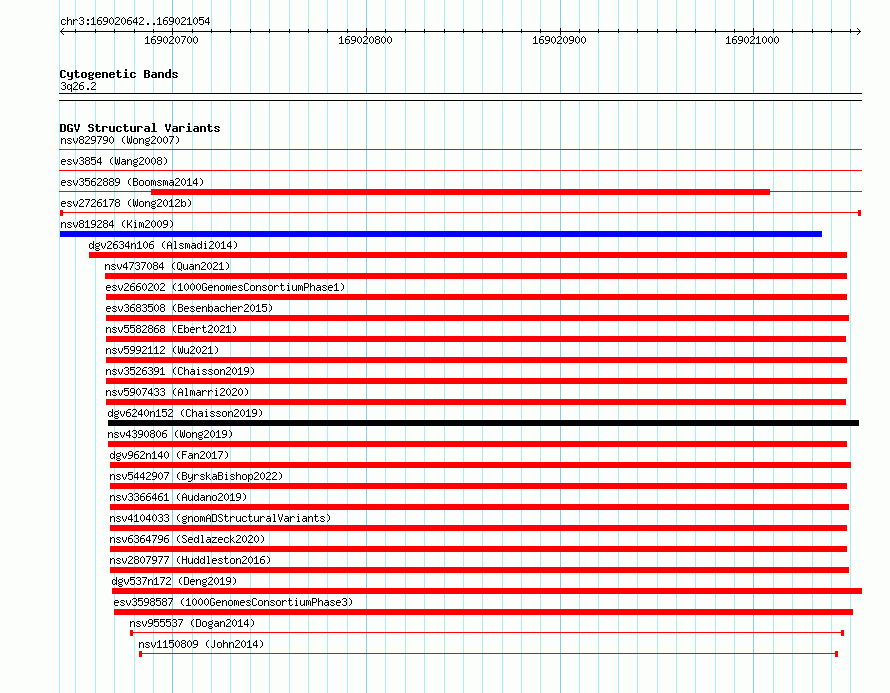Open dgv2634n106 (Alsmadi2014) variant label

pos(163,245)
